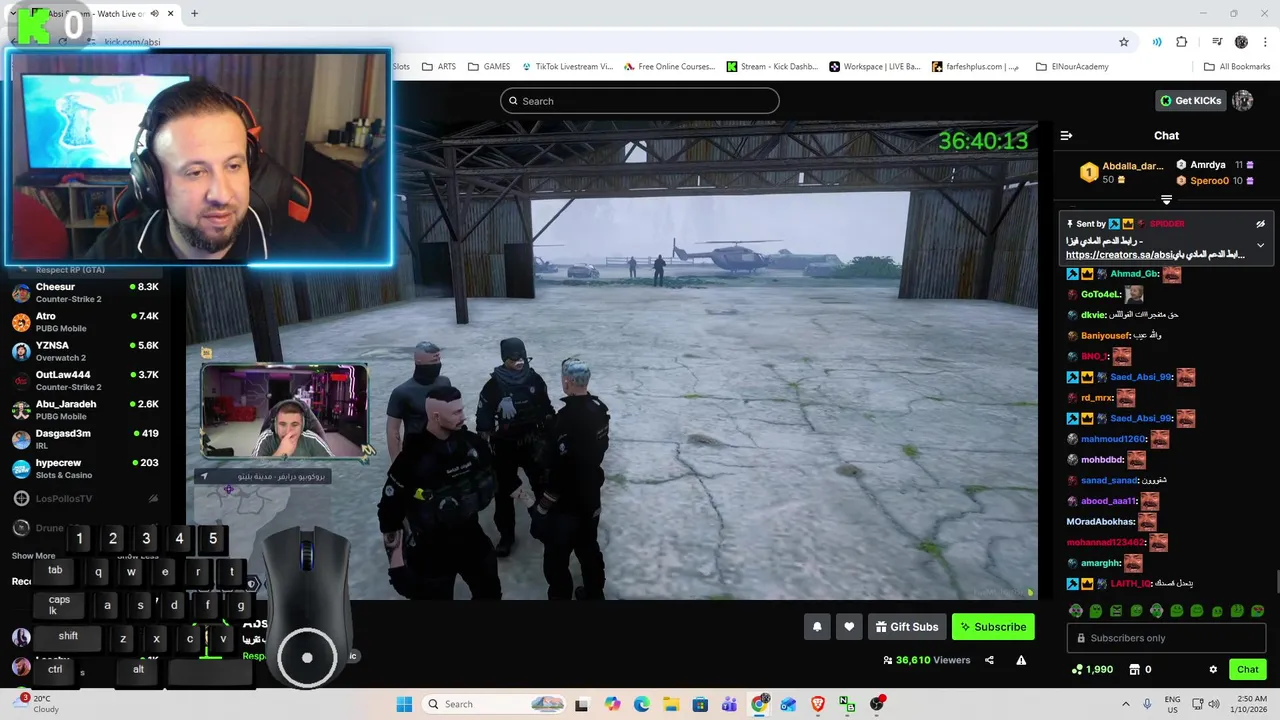Click the browser address bar
Image resolution: width=1280 pixels, height=720 pixels.
(x=600, y=42)
